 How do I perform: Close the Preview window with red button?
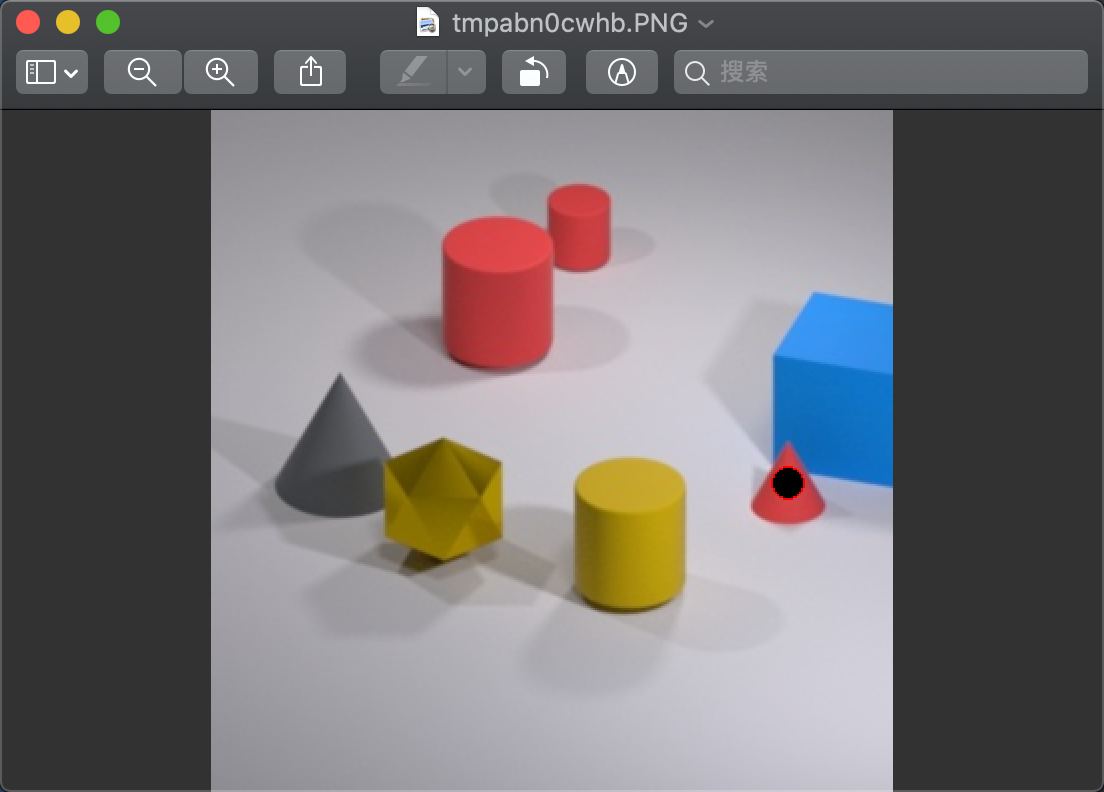pyautogui.click(x=28, y=23)
